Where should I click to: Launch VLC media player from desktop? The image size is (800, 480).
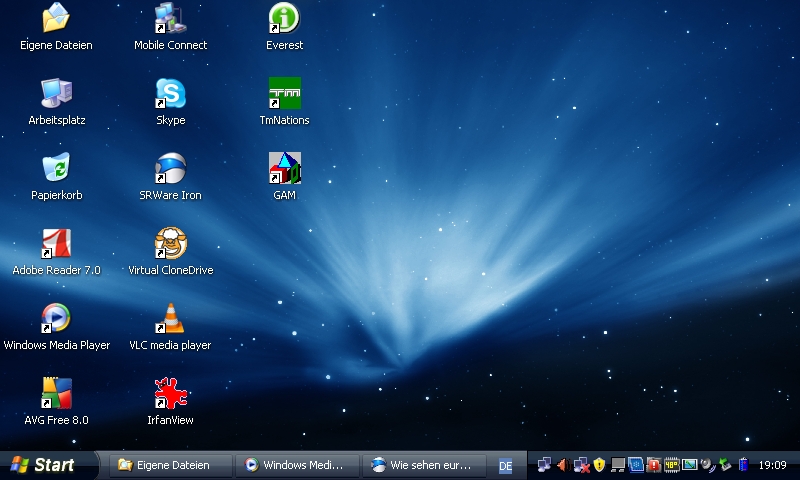(x=171, y=319)
